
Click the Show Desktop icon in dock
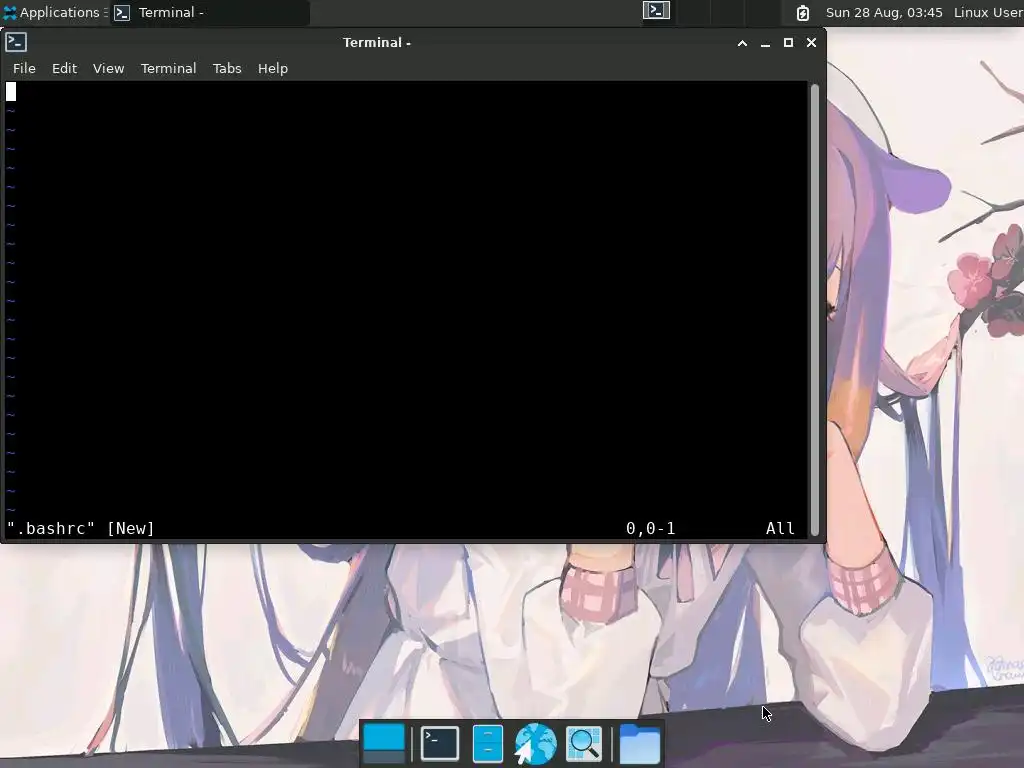[383, 743]
